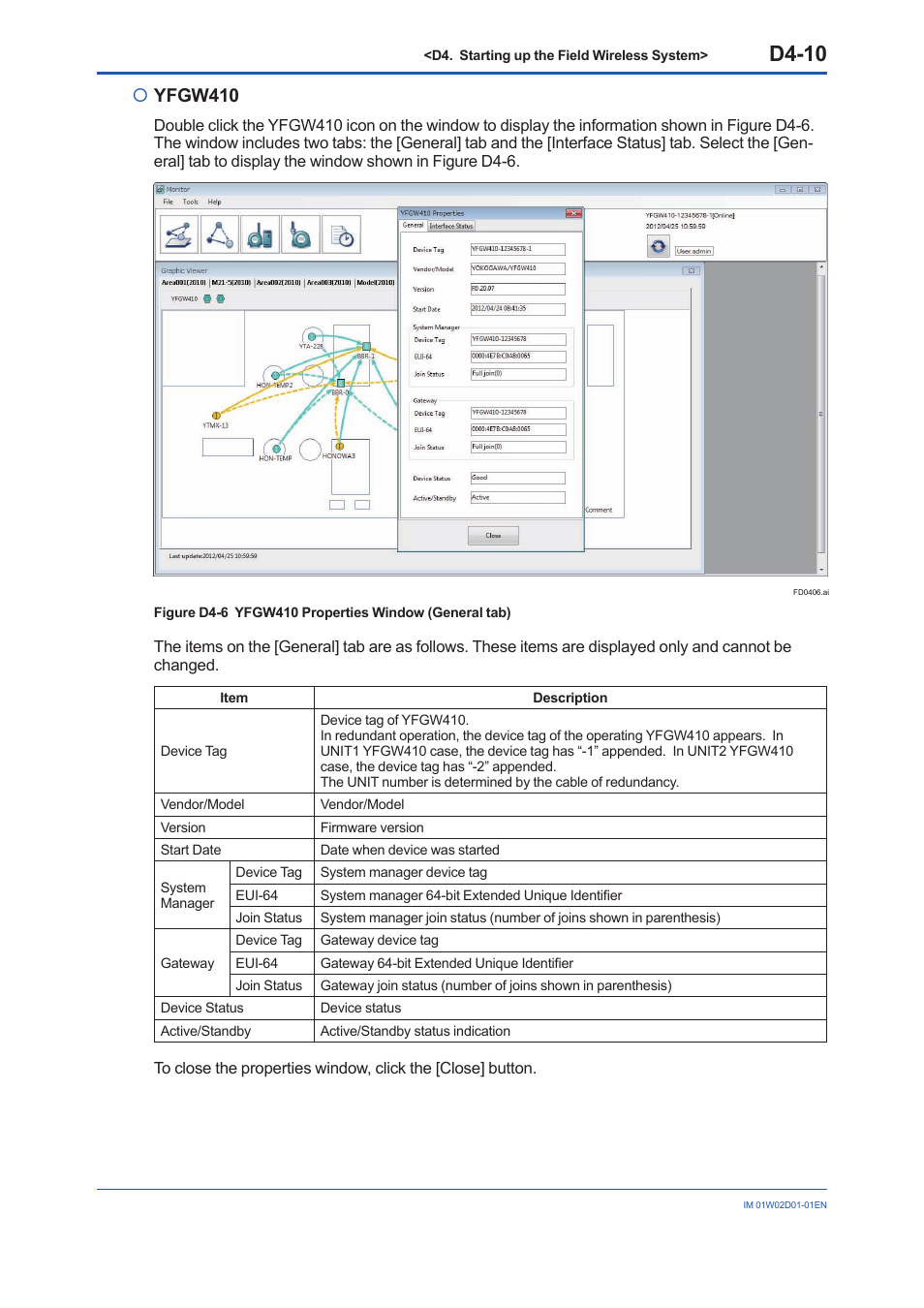Select the HON-TEMP2 device node
Screen dimensions: 924x1308
point(276,375)
